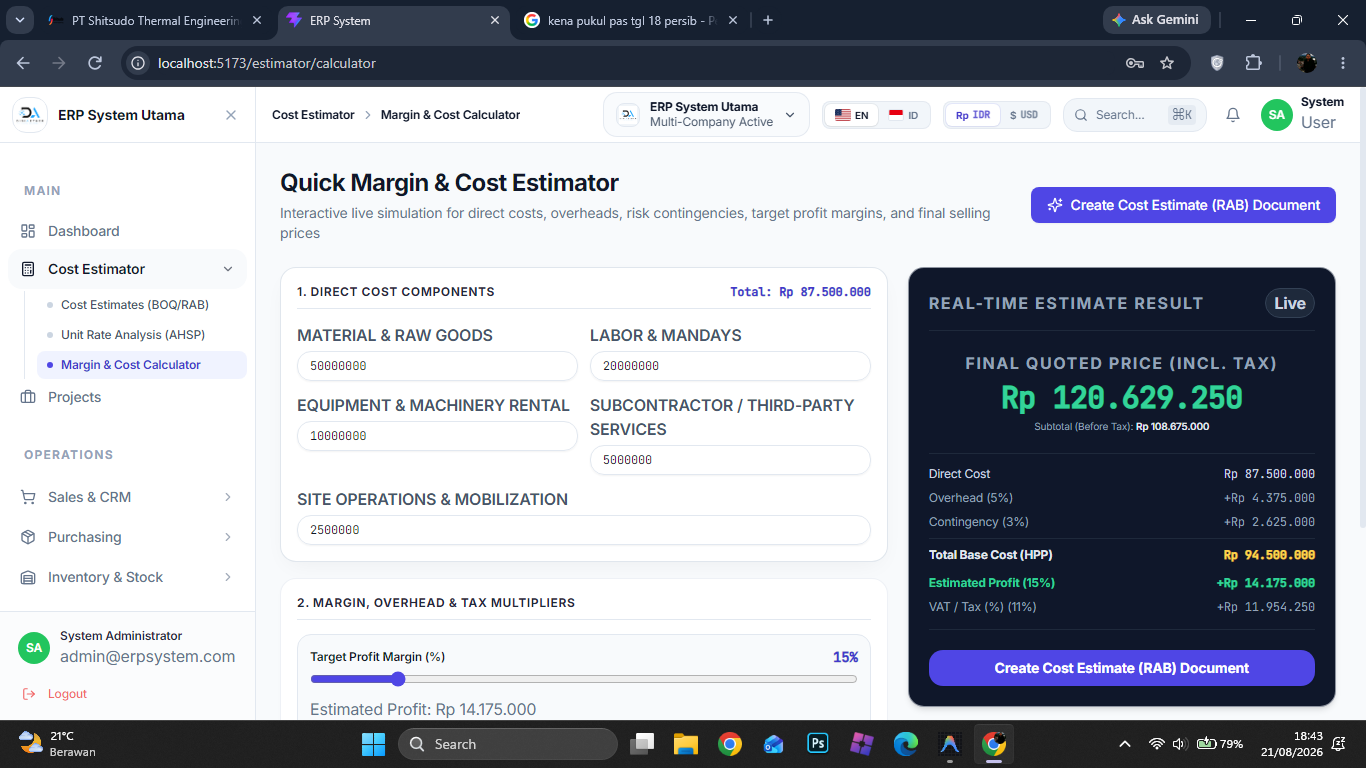Click the Site Operations & Mobilization field
Screen dimensions: 1366x768
[584, 530]
